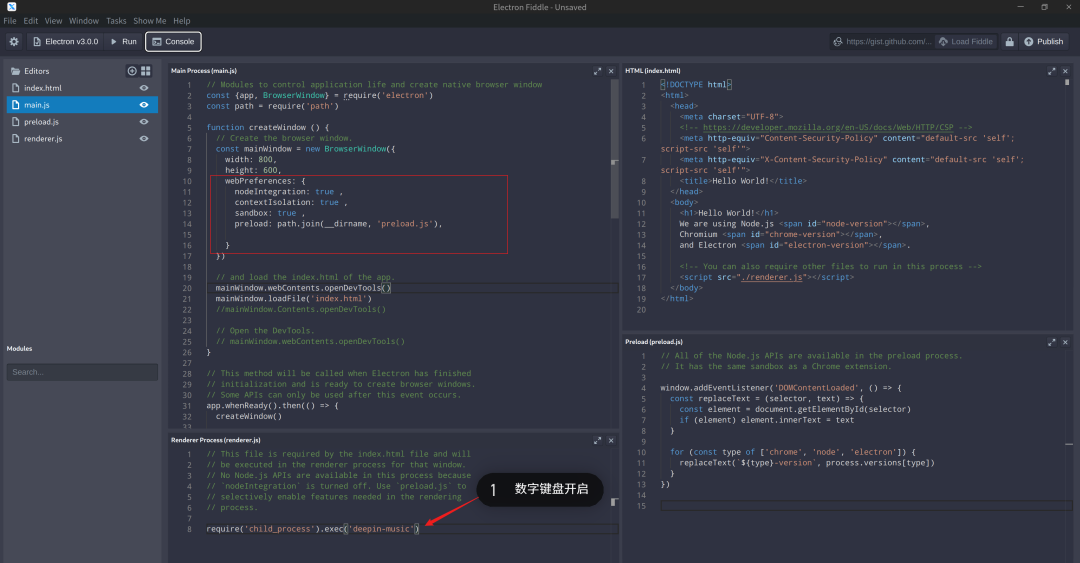Click file icon beside index.html entry
Screen dimensions: 1080x563
[15, 88]
